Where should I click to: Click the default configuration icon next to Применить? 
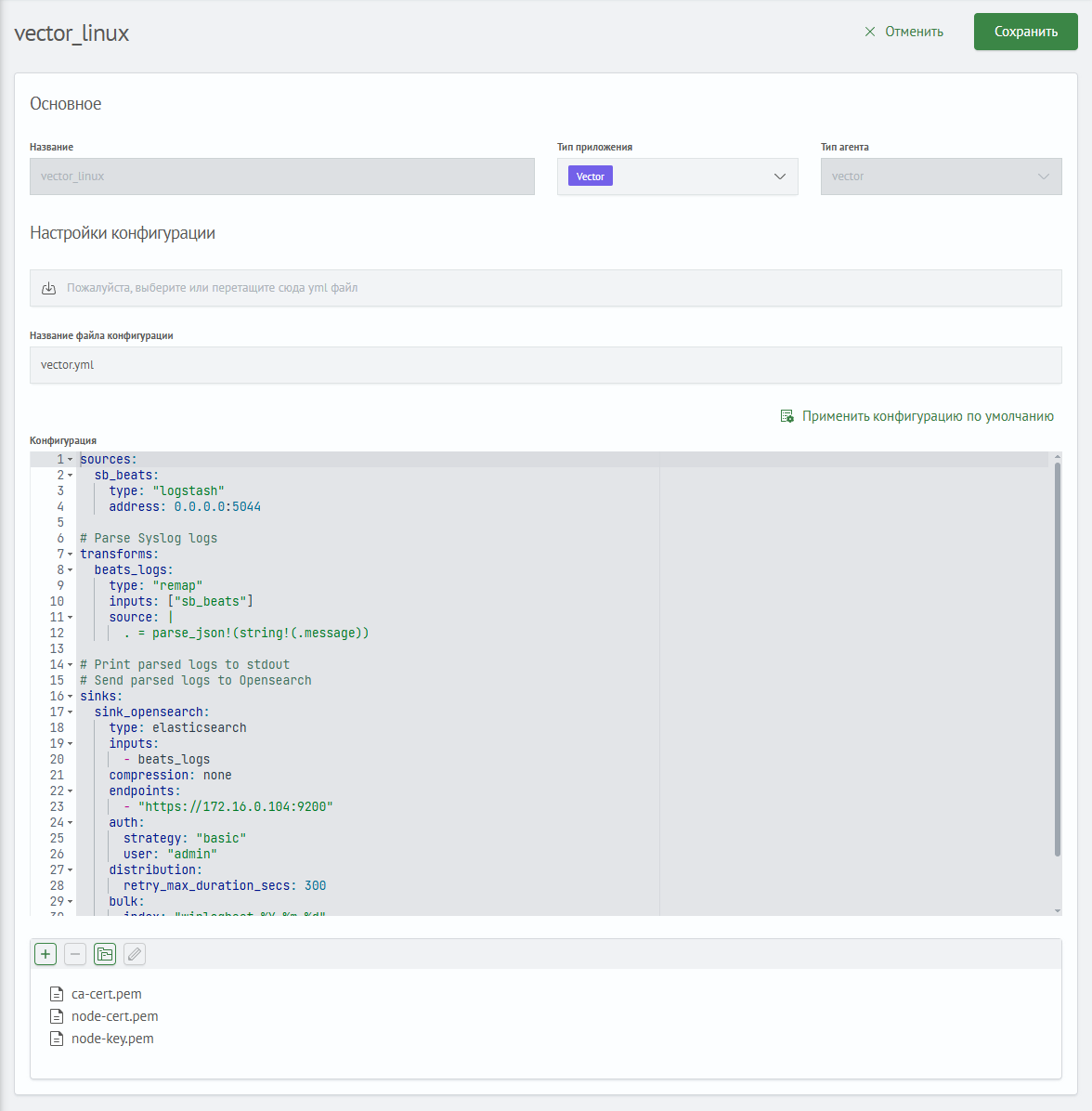[786, 416]
